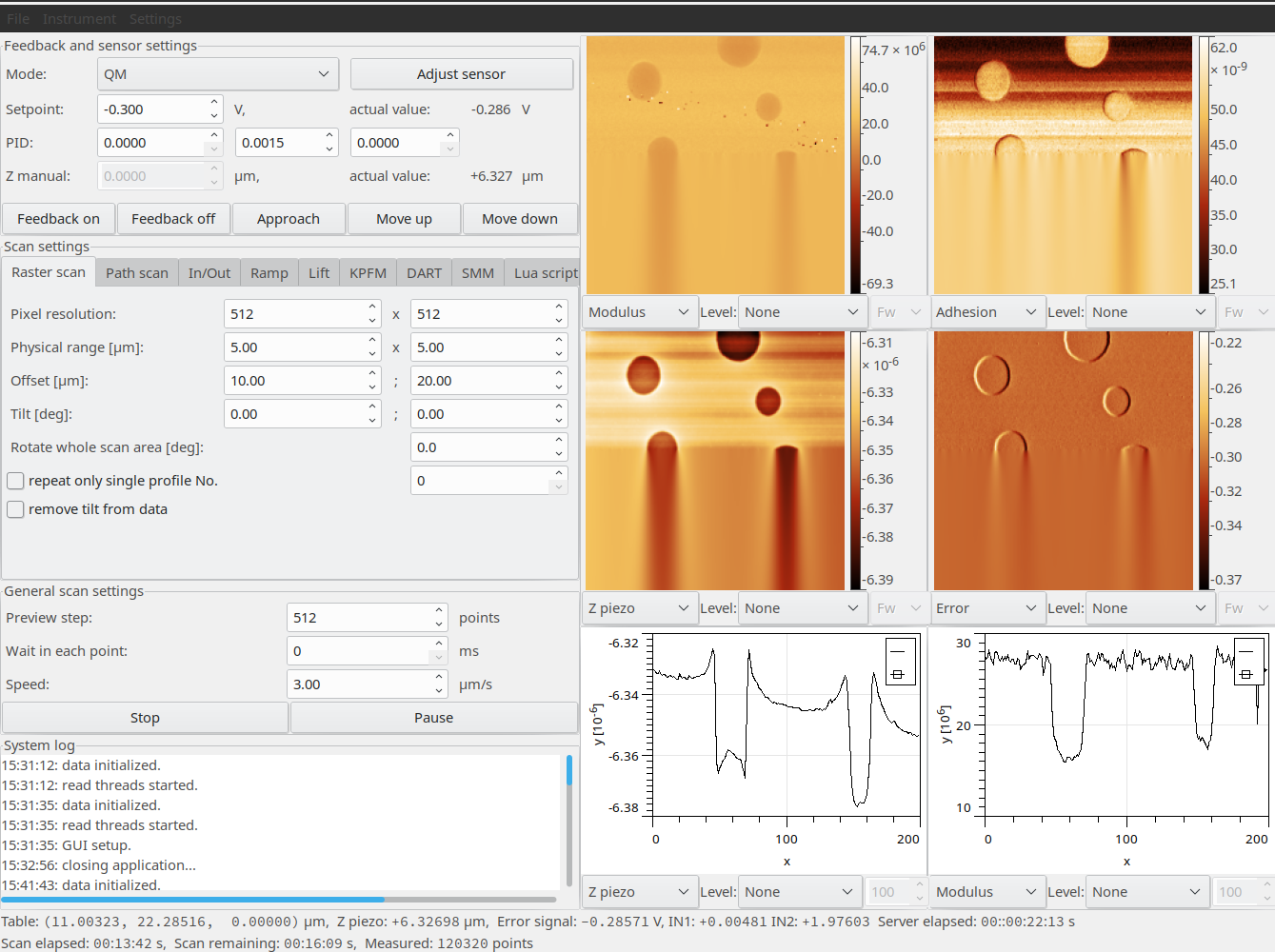Open the Mode dropdown showing QM
This screenshot has height=952, width=1275.
pyautogui.click(x=218, y=74)
